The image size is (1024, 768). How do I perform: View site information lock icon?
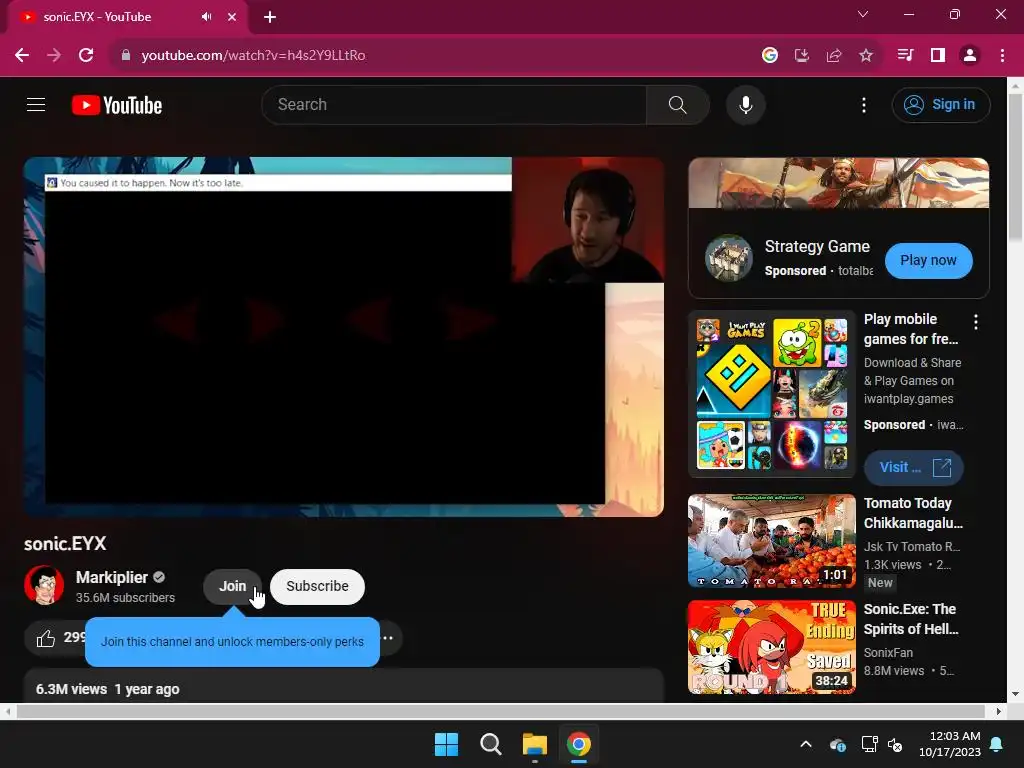125,56
